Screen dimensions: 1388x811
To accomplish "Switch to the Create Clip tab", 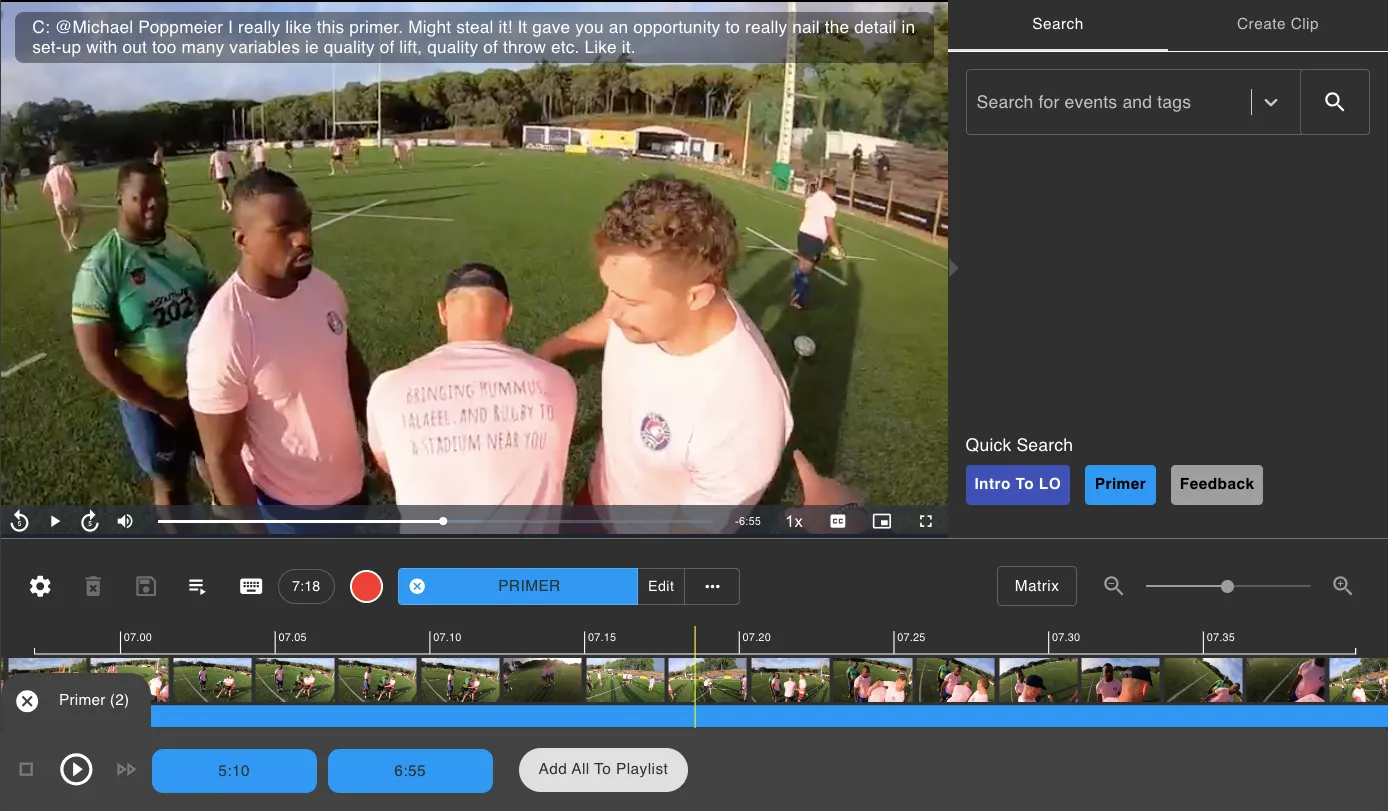I will pyautogui.click(x=1277, y=24).
